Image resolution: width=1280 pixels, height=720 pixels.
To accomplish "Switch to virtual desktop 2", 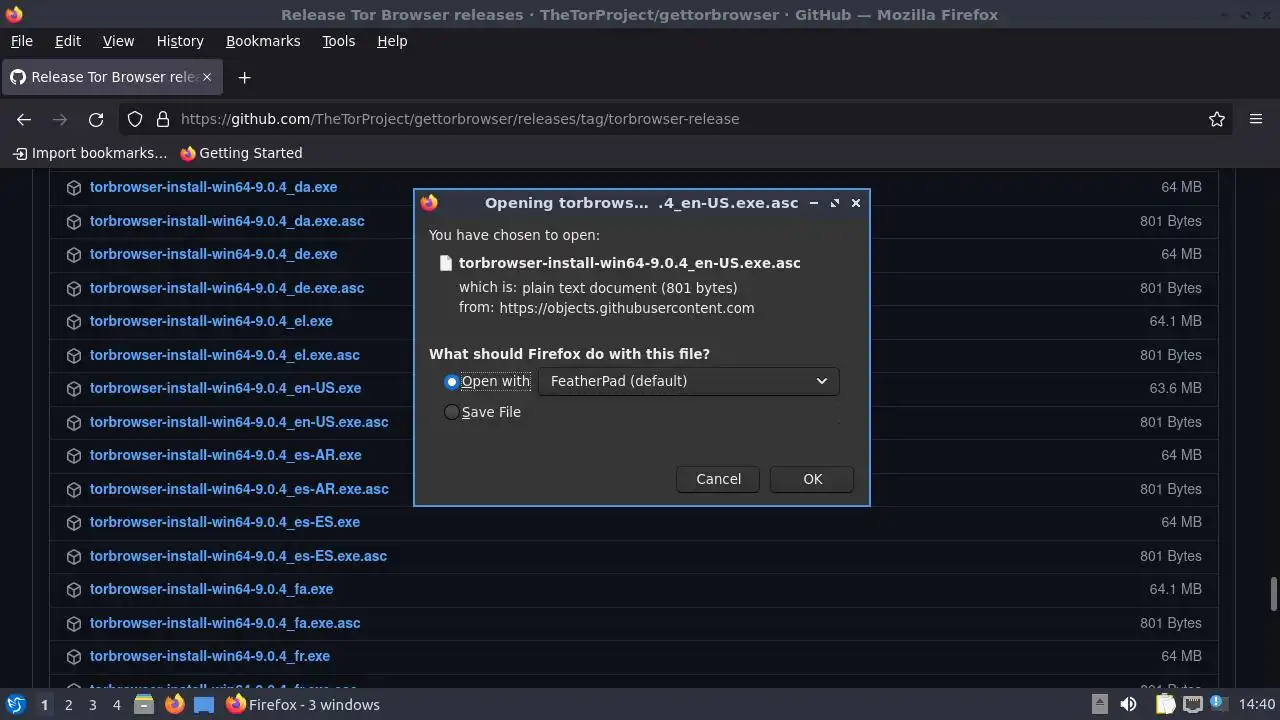I will pyautogui.click(x=68, y=705).
